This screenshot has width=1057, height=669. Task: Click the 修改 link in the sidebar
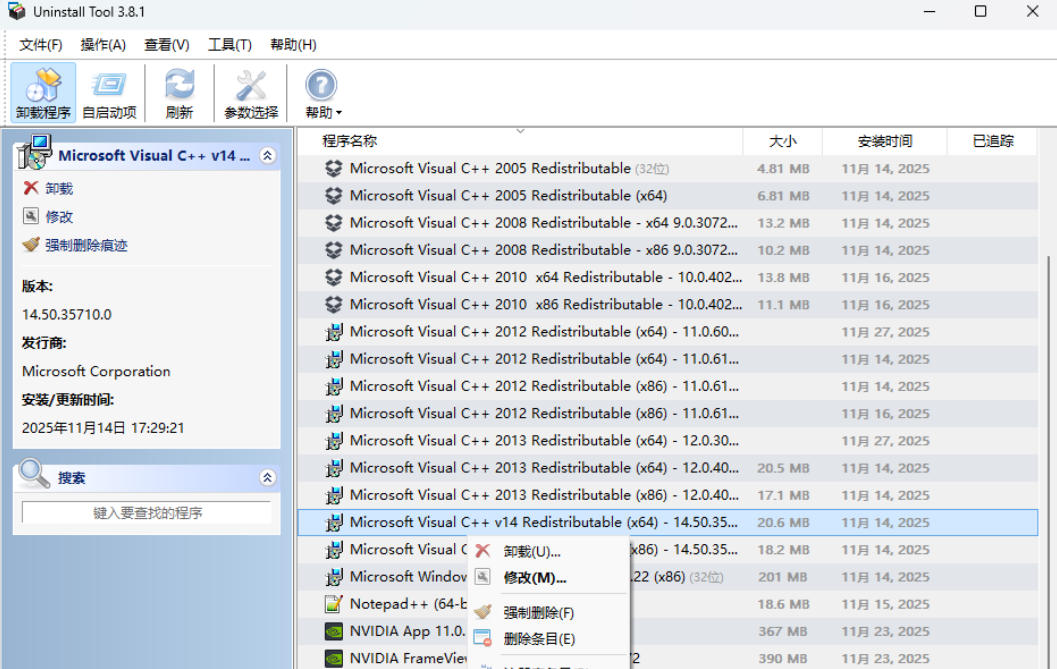point(59,216)
